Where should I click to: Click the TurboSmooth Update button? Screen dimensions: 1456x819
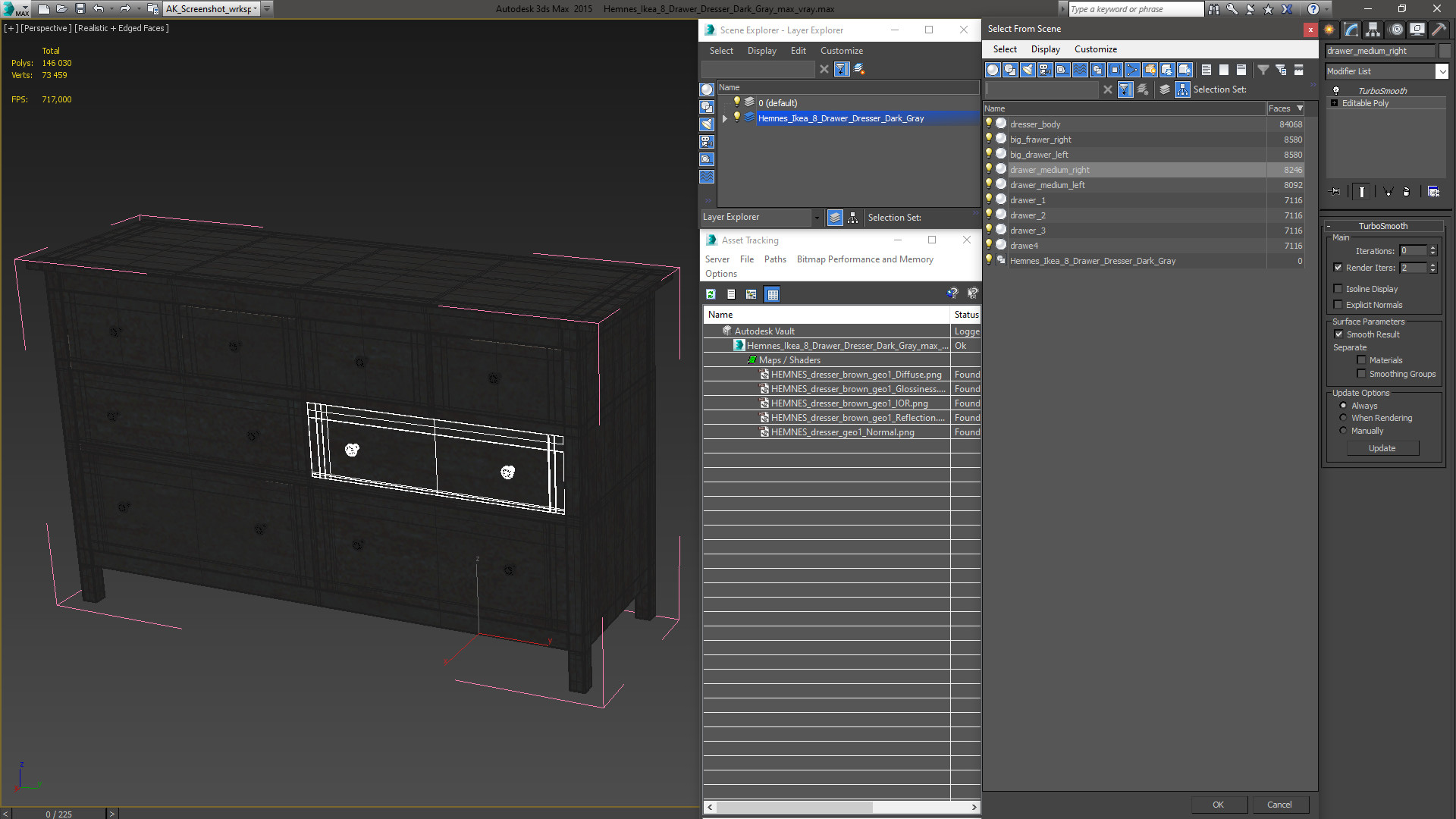click(x=1382, y=448)
